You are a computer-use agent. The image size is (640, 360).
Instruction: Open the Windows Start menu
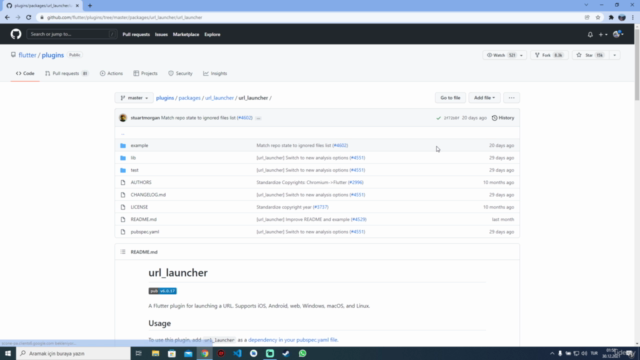click(x=8, y=353)
